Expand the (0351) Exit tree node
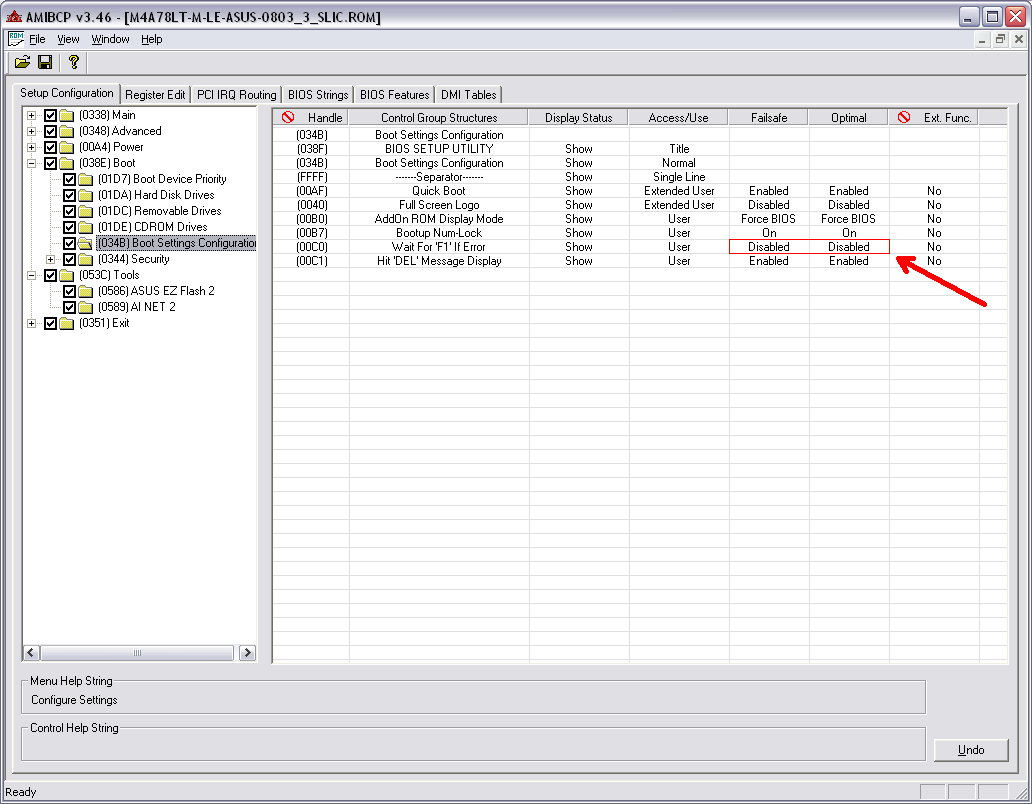This screenshot has height=804, width=1032. (x=31, y=324)
